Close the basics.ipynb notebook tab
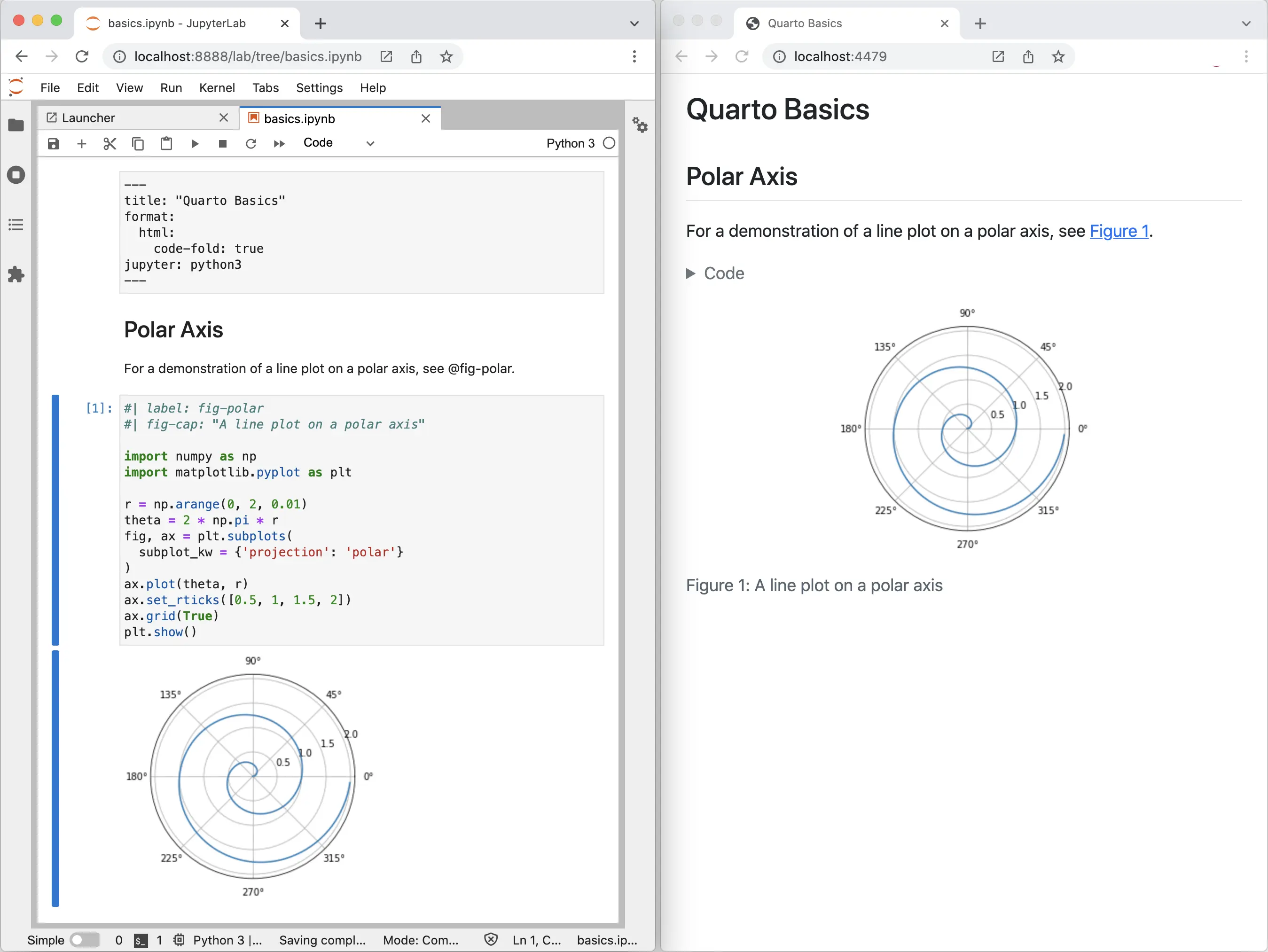Screen dimensions: 1268x952 click(x=425, y=118)
